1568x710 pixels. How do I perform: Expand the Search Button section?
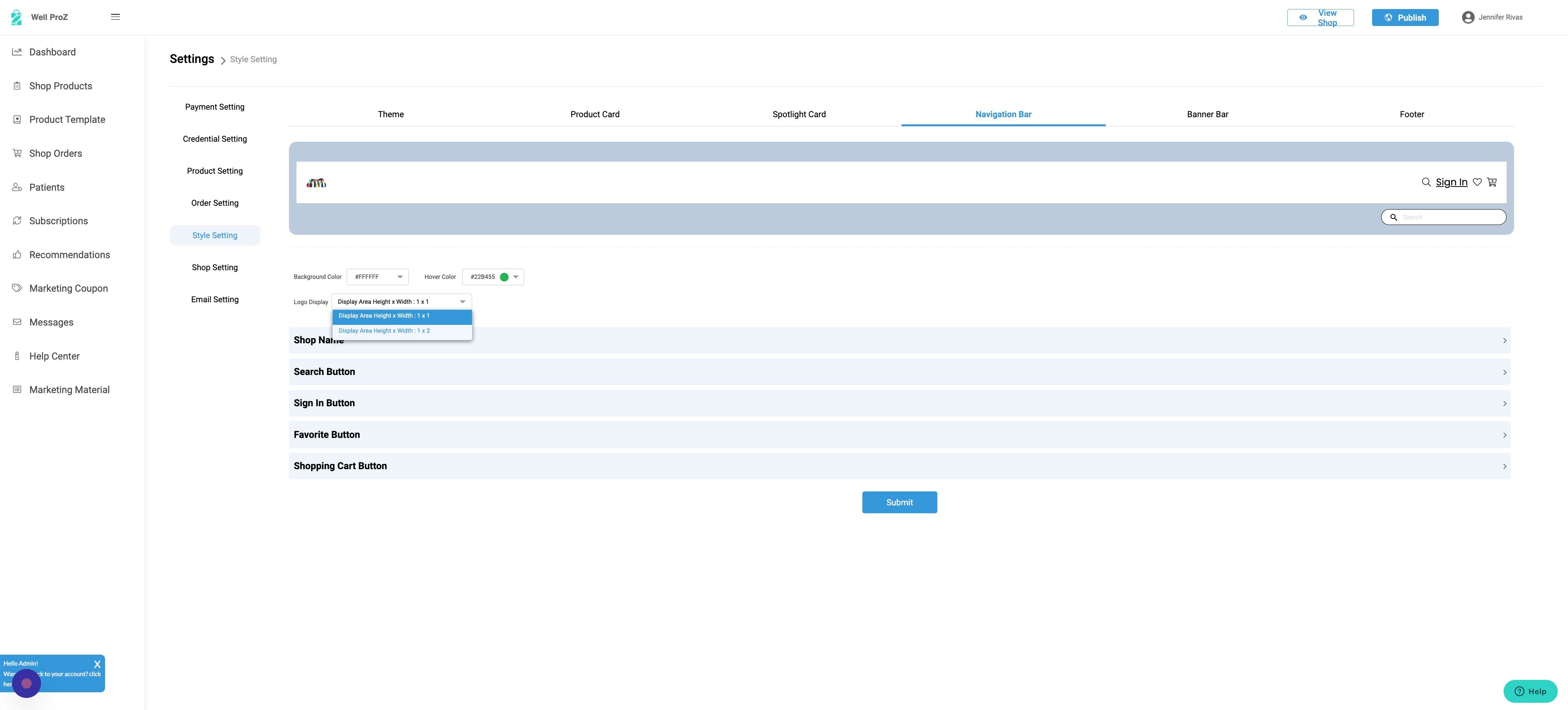900,372
